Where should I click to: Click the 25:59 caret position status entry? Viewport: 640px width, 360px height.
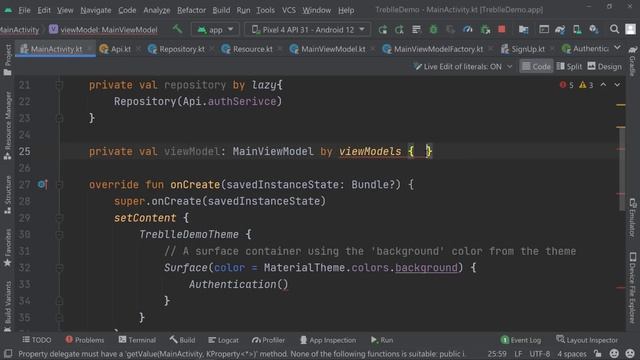pos(497,353)
